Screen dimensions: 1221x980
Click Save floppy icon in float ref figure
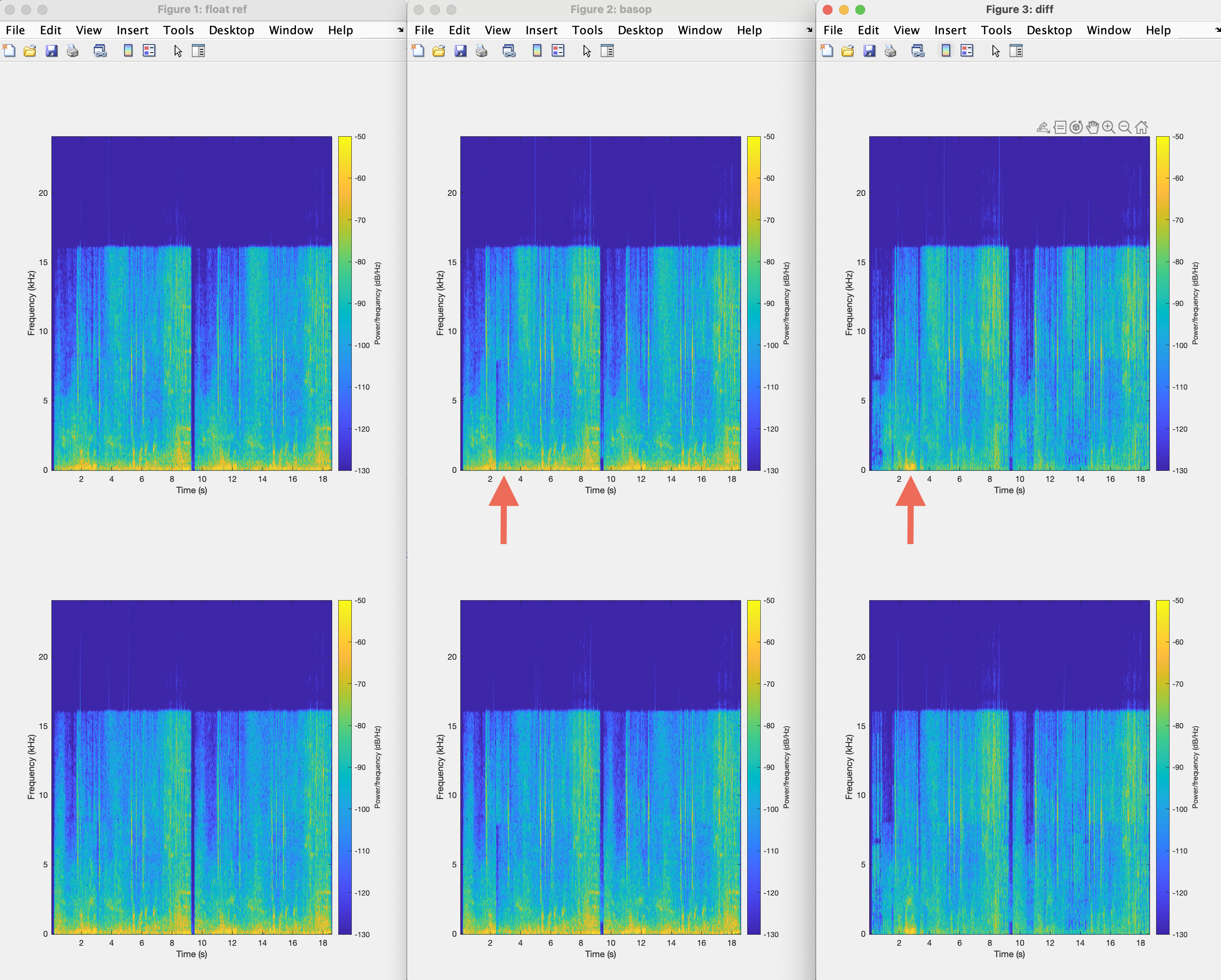coord(51,51)
